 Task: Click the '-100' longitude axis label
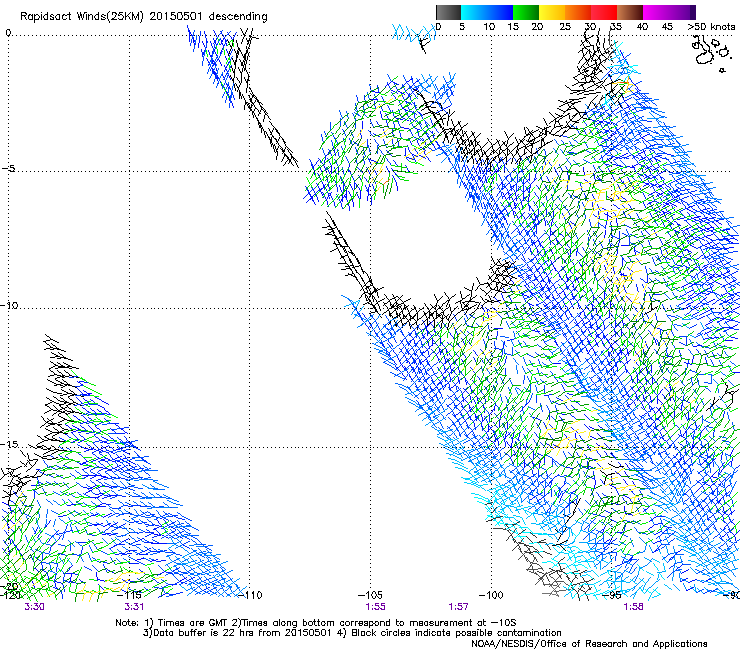(491, 595)
